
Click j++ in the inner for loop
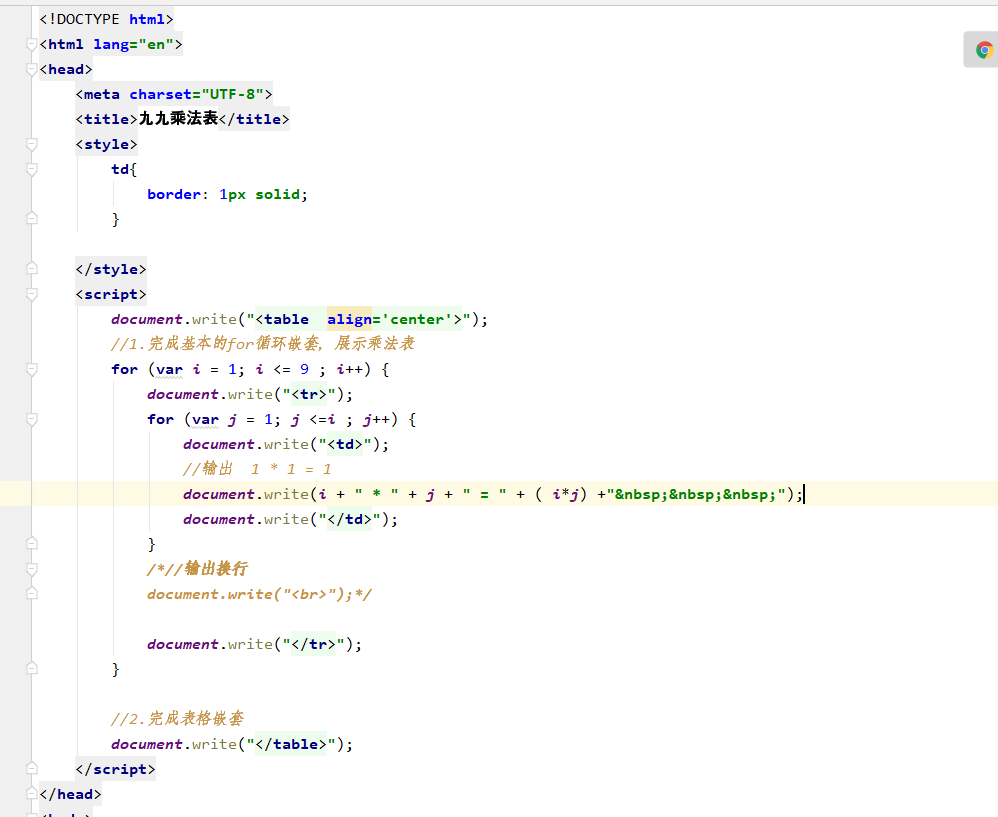pos(376,419)
